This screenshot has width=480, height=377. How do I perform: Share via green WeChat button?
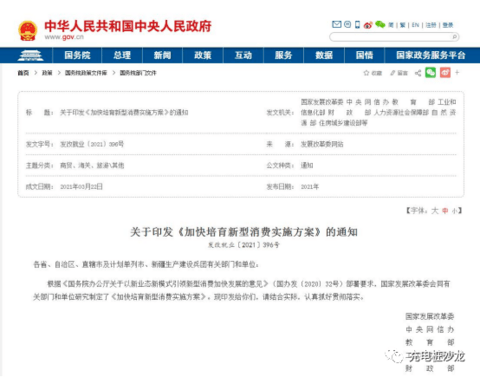[x=430, y=72]
